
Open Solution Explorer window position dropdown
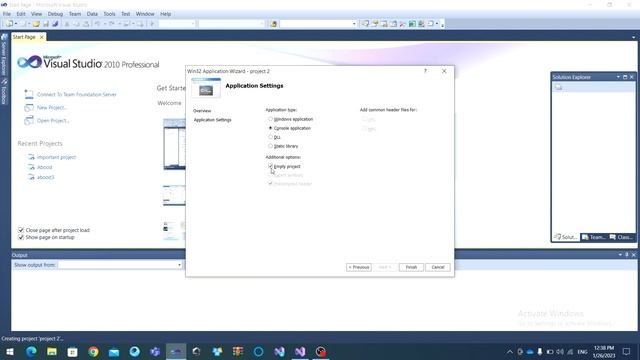tap(618, 77)
